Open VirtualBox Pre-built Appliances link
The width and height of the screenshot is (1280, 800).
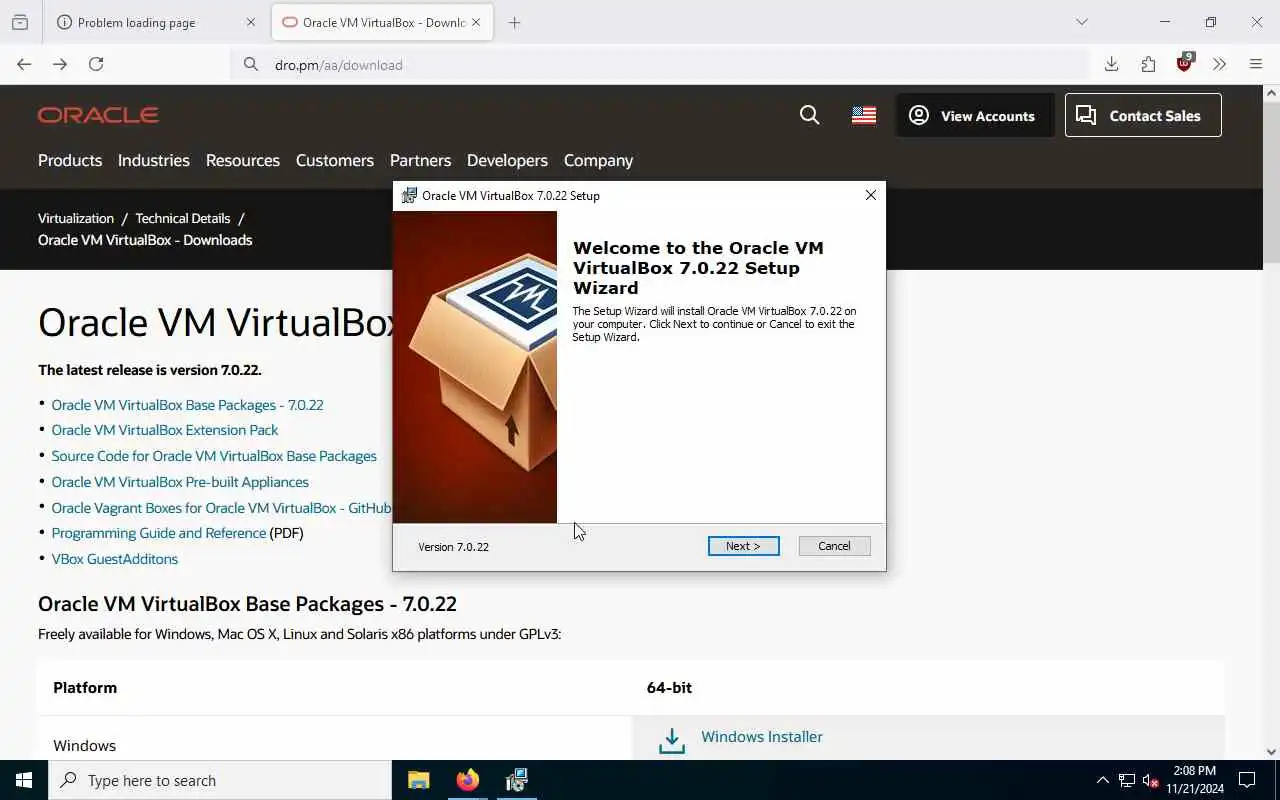(180, 482)
